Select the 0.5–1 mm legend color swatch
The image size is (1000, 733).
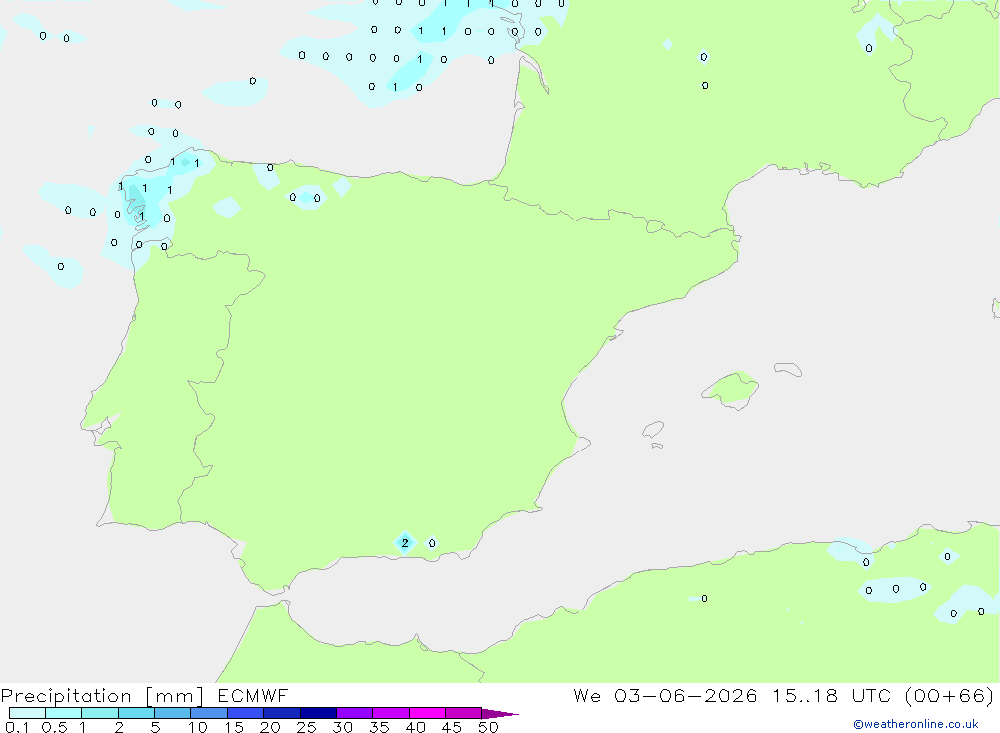[64, 713]
